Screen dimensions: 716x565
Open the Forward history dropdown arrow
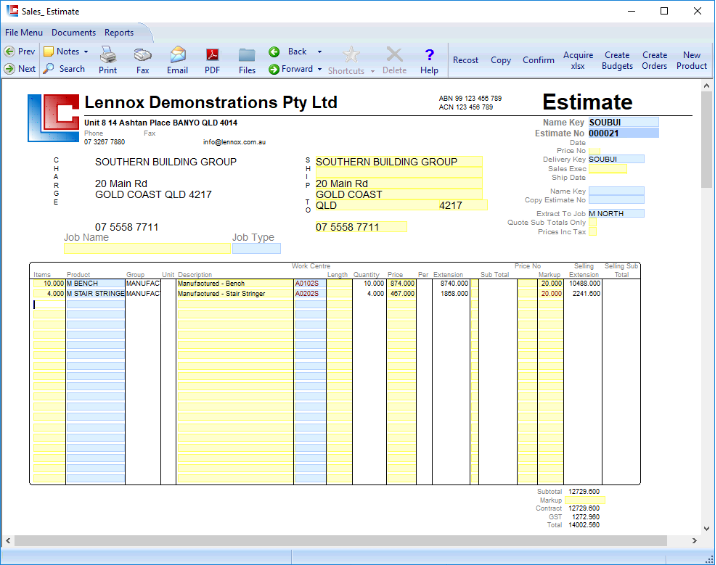pos(319,69)
